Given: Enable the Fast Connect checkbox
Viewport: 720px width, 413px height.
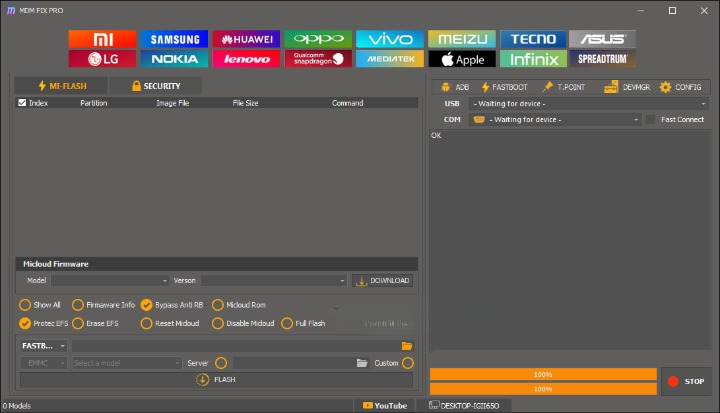Looking at the screenshot, I should (651, 119).
